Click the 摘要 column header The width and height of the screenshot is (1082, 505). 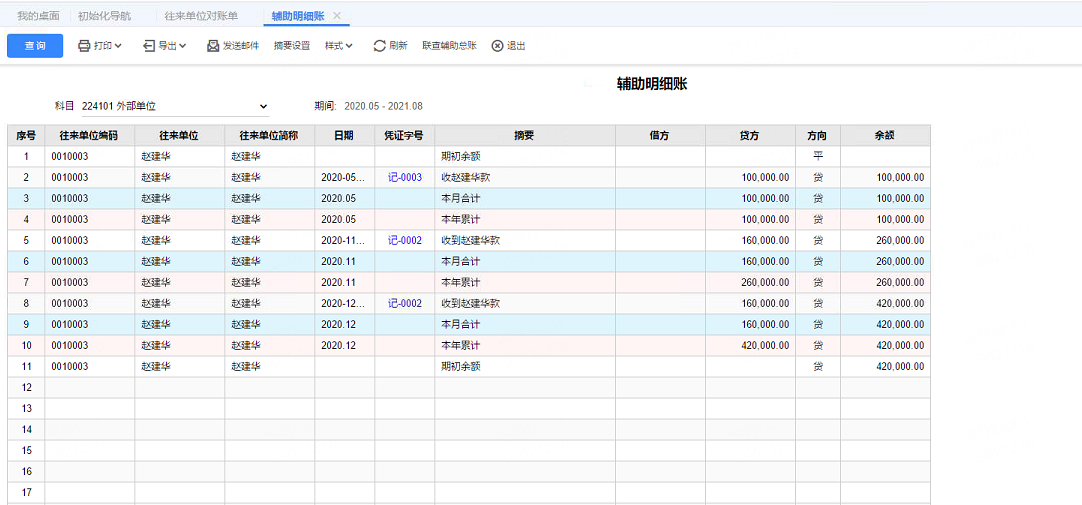point(524,136)
